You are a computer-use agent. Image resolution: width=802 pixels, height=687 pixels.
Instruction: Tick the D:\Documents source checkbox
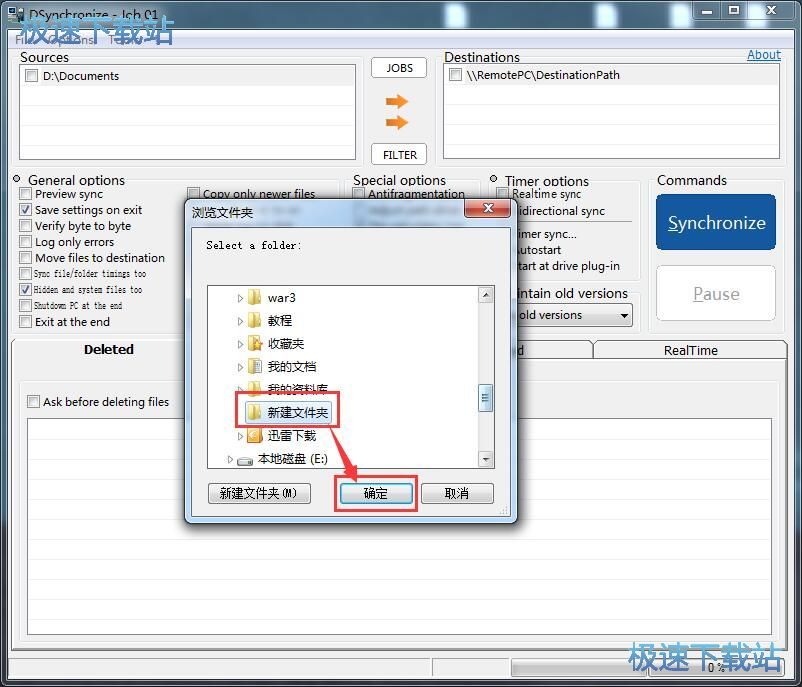click(x=32, y=76)
